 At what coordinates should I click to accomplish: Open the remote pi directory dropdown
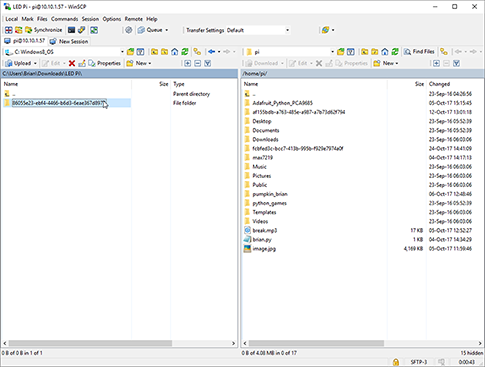290,52
